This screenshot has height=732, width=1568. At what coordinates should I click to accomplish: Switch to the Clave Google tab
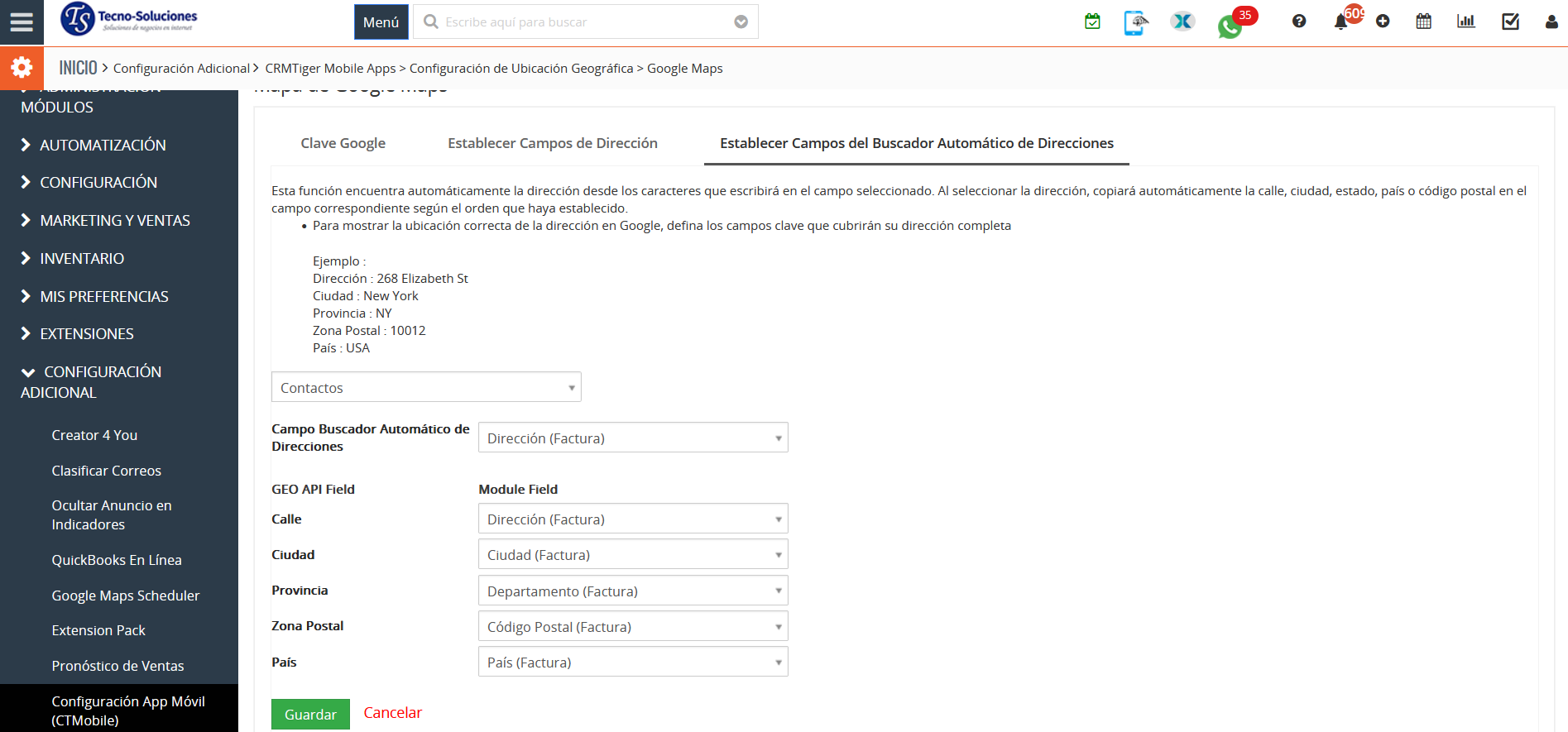343,143
